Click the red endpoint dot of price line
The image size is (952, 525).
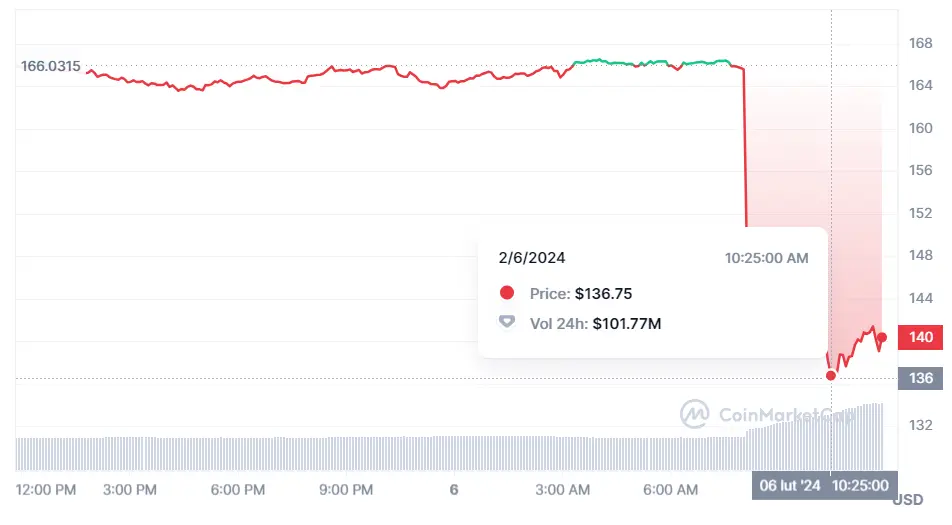click(881, 337)
